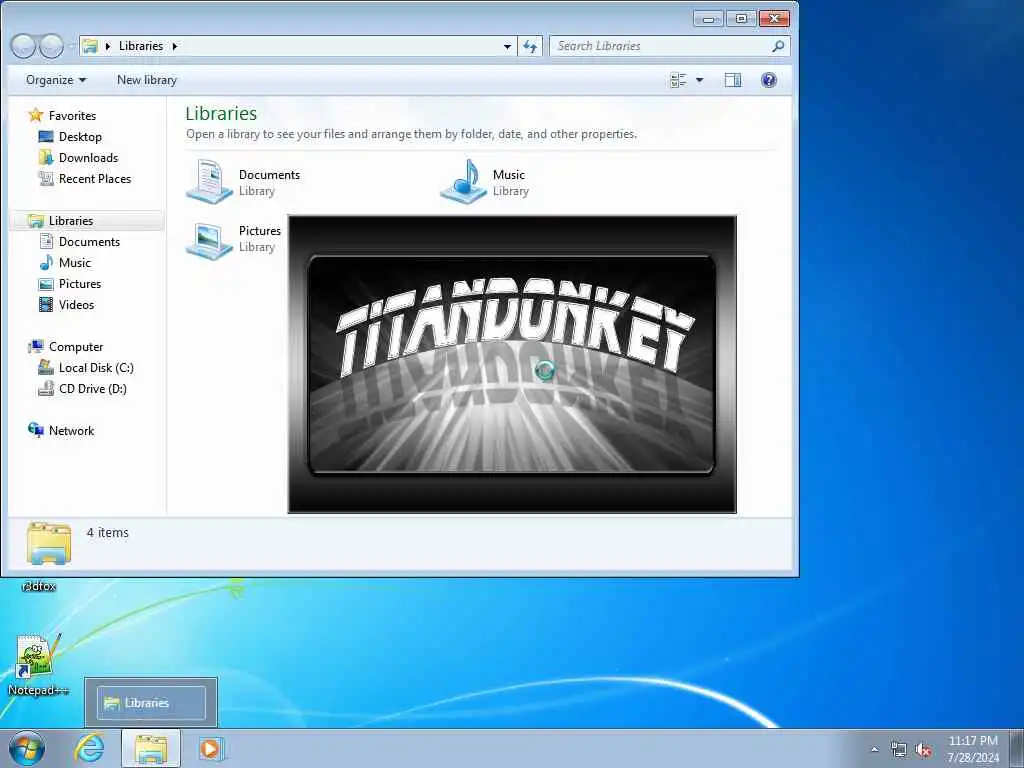Open the view options dropdown arrow
This screenshot has height=768, width=1024.
699,80
